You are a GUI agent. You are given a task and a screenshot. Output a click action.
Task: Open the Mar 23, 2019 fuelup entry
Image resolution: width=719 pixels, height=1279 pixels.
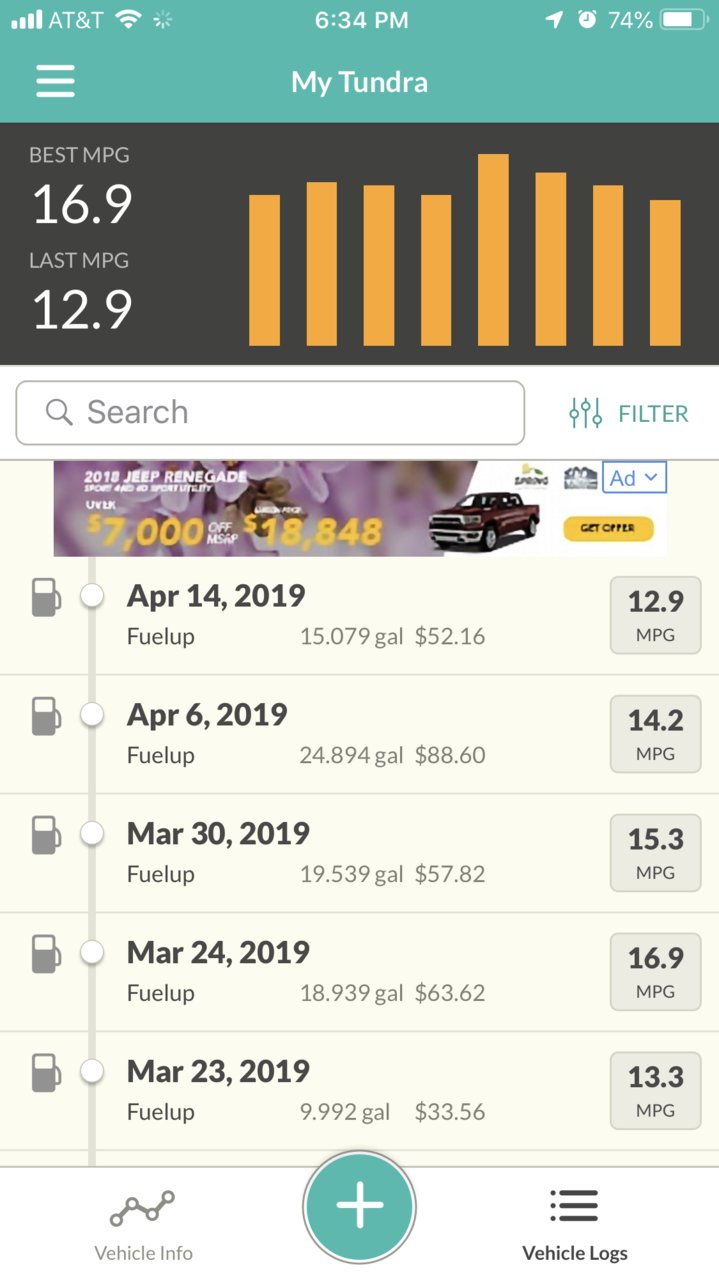[359, 1091]
